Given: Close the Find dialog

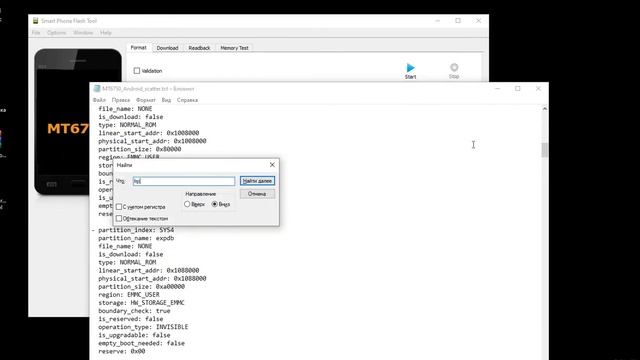Looking at the screenshot, I should pyautogui.click(x=272, y=164).
